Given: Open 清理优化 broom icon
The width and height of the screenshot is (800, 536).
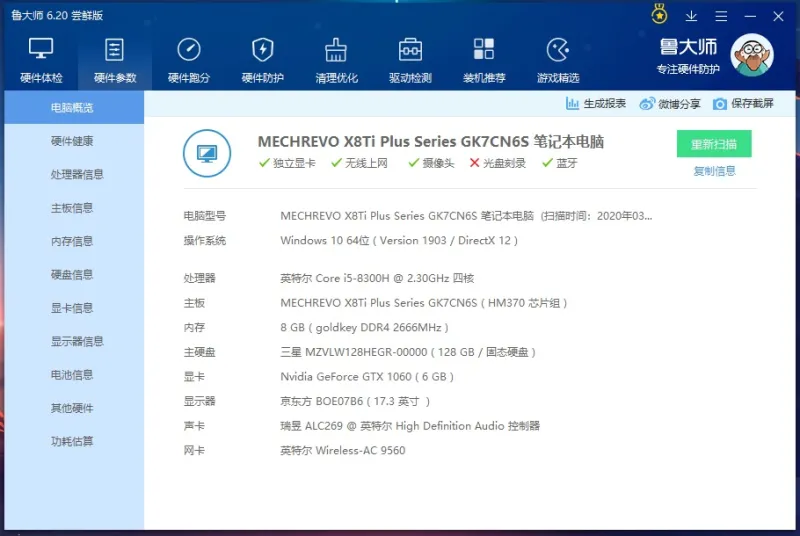Looking at the screenshot, I should tap(336, 49).
